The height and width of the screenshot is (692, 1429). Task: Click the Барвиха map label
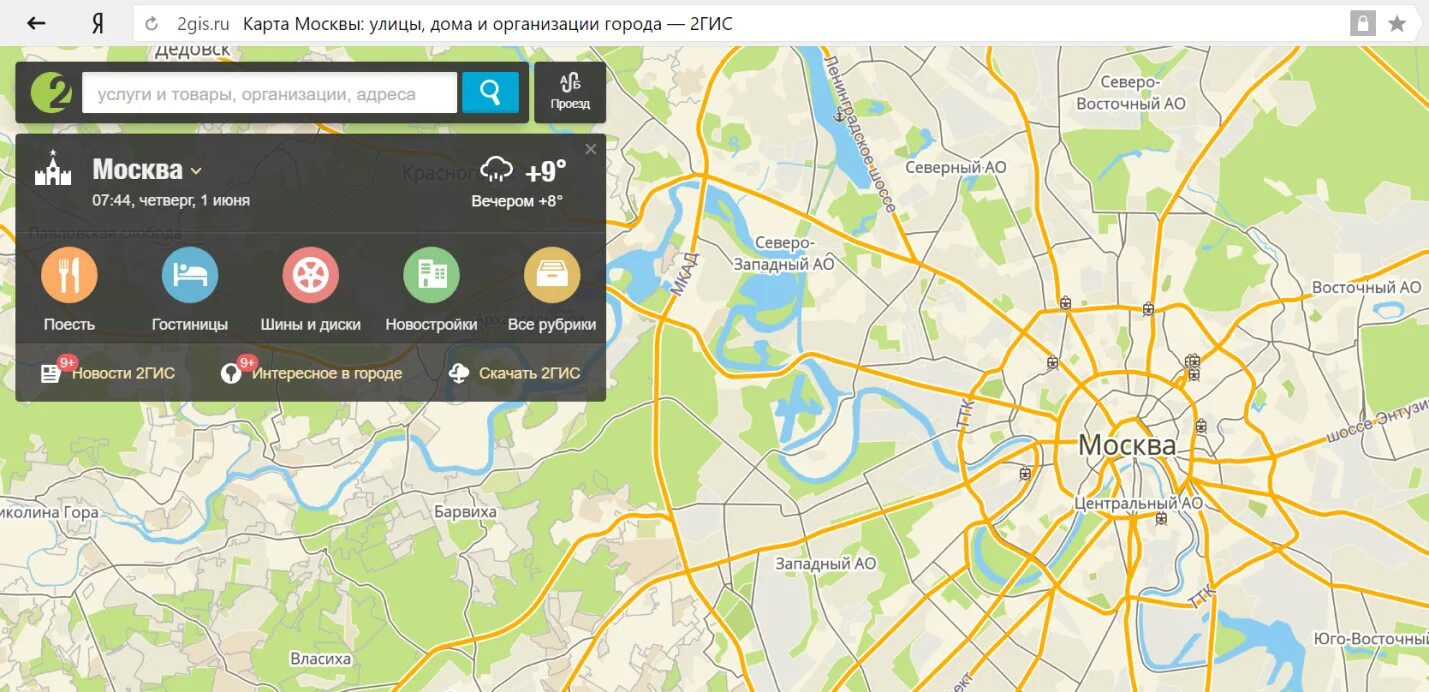465,512
